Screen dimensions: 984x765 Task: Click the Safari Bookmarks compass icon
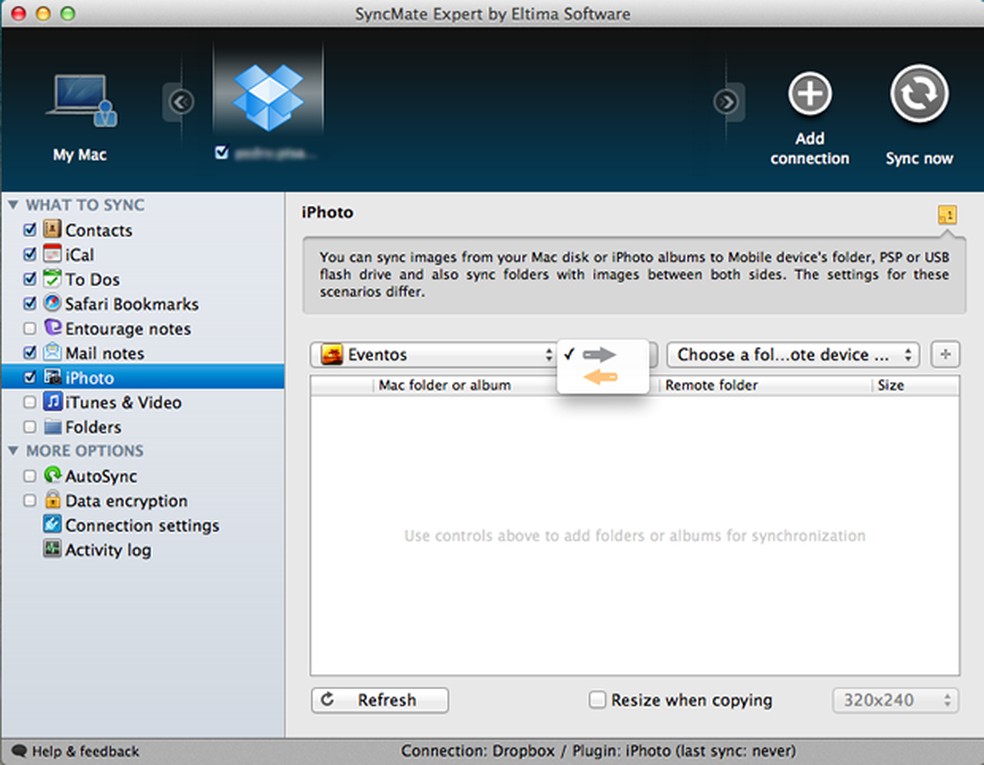pos(52,303)
